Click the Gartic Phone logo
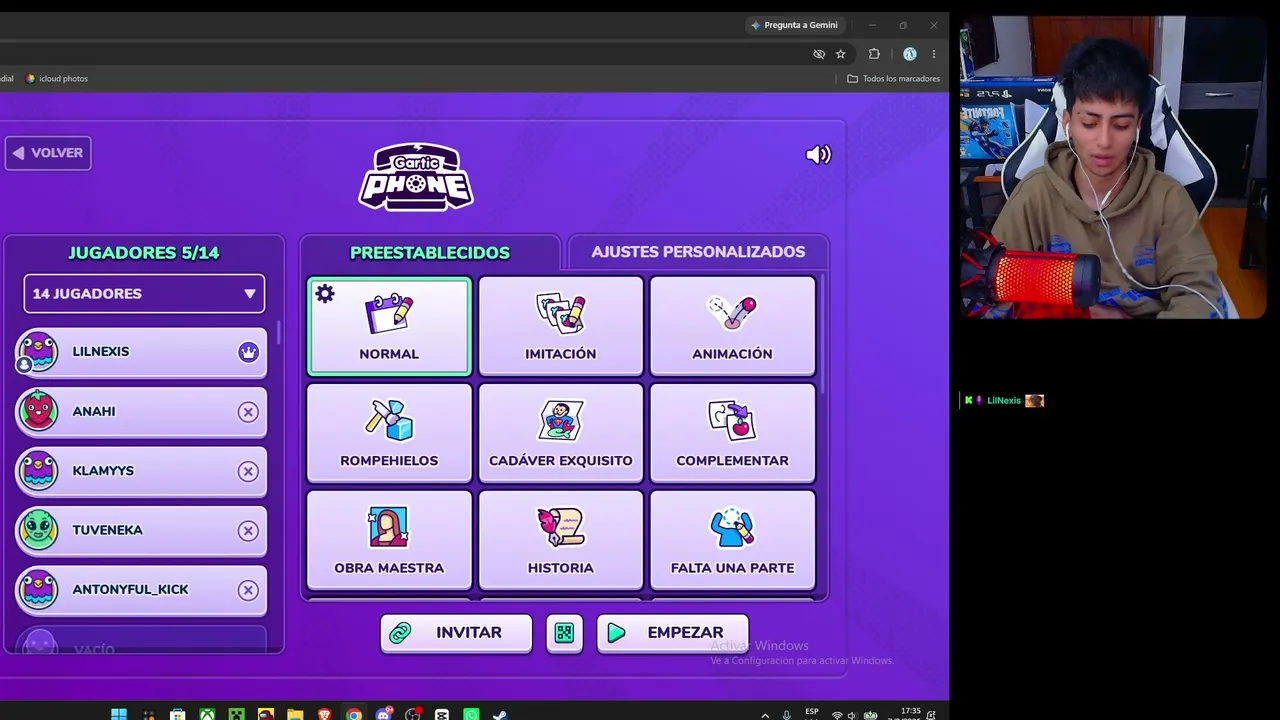The width and height of the screenshot is (1280, 720). [x=416, y=177]
